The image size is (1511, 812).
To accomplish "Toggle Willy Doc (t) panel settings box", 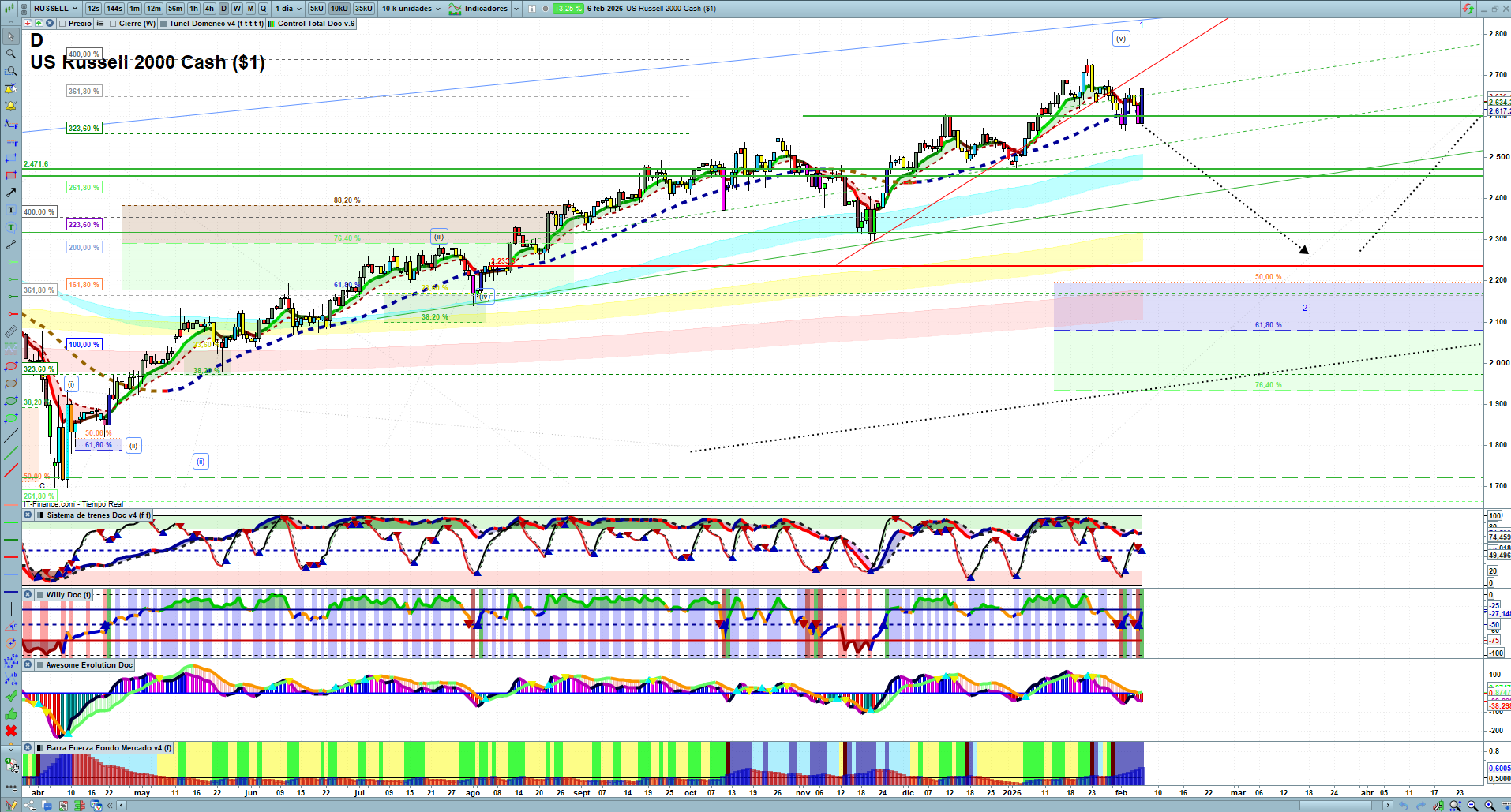I will pos(39,595).
